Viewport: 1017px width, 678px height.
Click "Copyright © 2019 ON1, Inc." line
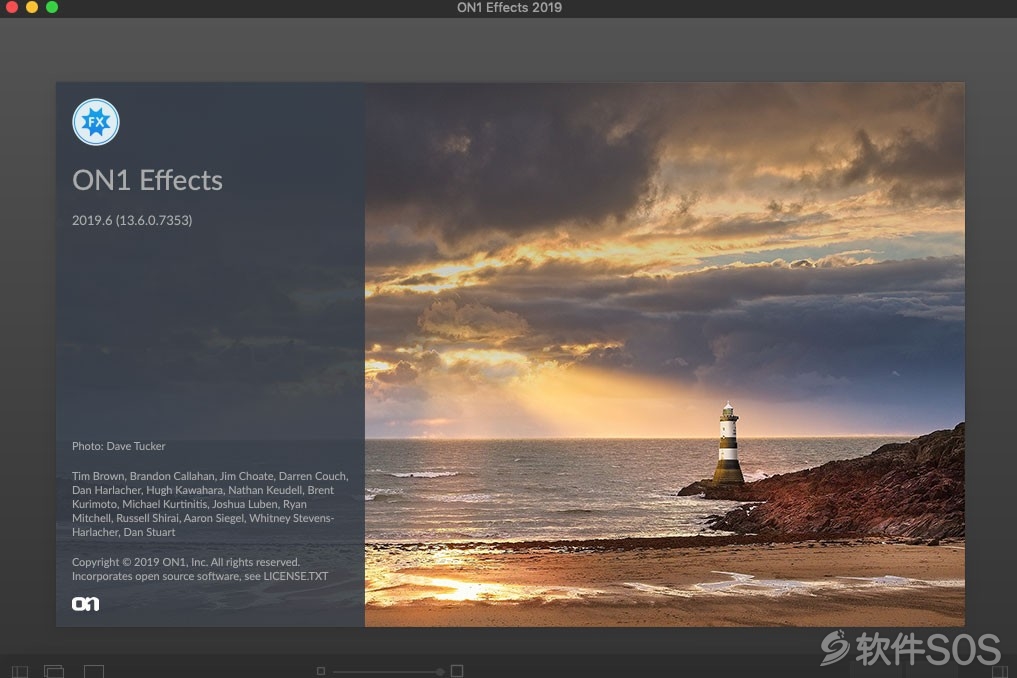(185, 562)
